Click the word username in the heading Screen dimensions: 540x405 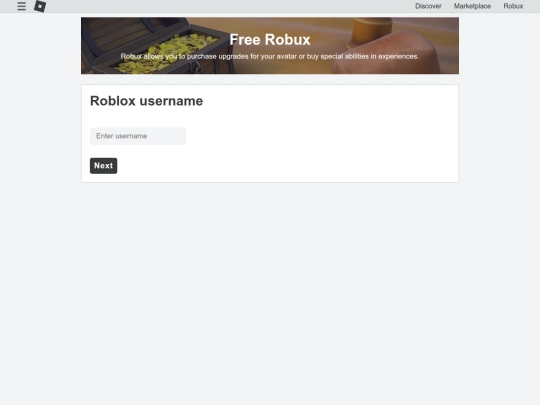tap(171, 101)
